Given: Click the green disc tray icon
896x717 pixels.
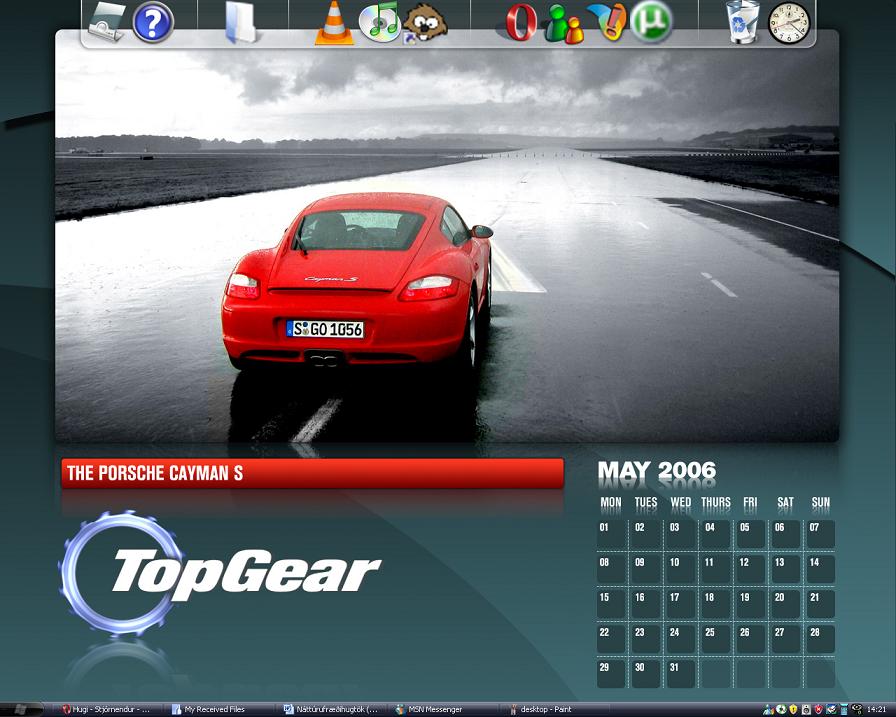Looking at the screenshot, I should coord(782,709).
